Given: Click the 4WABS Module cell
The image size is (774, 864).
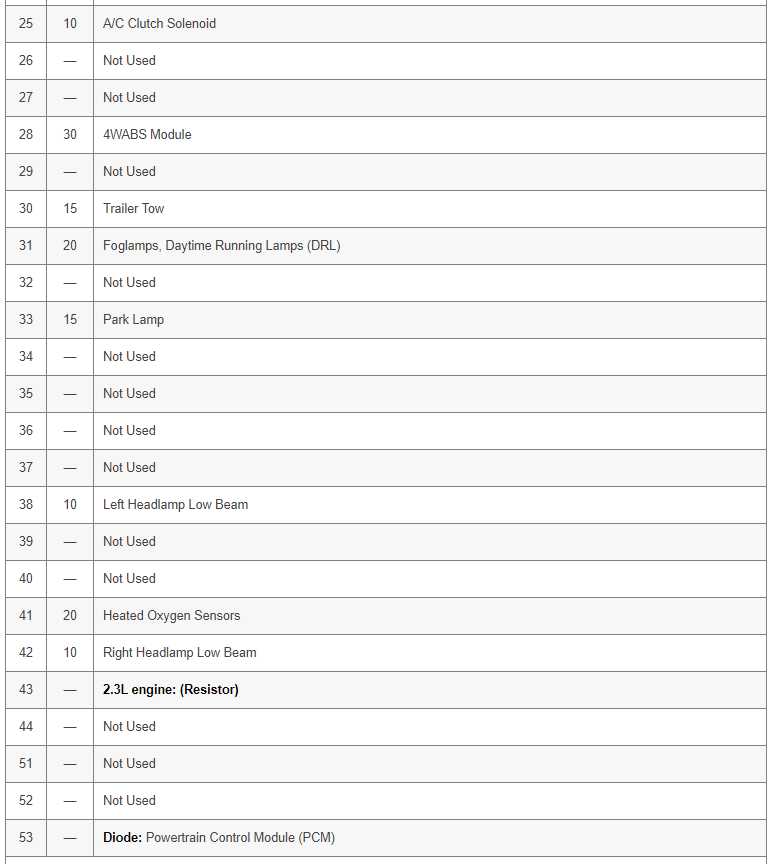Looking at the screenshot, I should click(x=430, y=134).
